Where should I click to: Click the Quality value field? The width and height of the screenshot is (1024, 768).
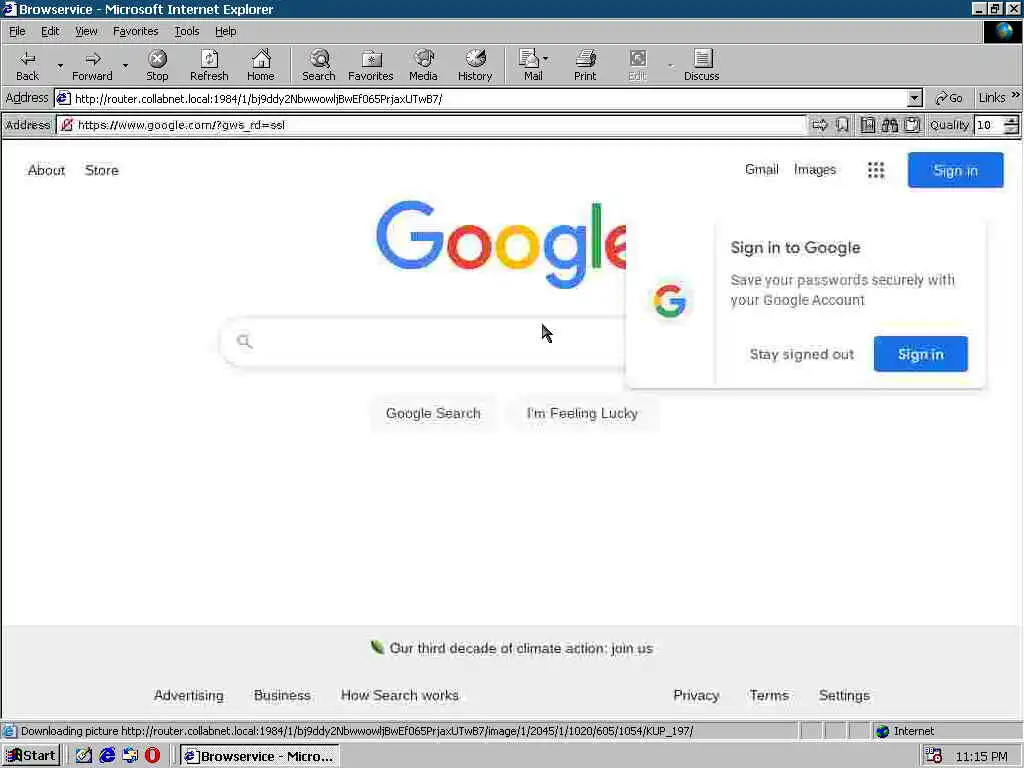(987, 125)
